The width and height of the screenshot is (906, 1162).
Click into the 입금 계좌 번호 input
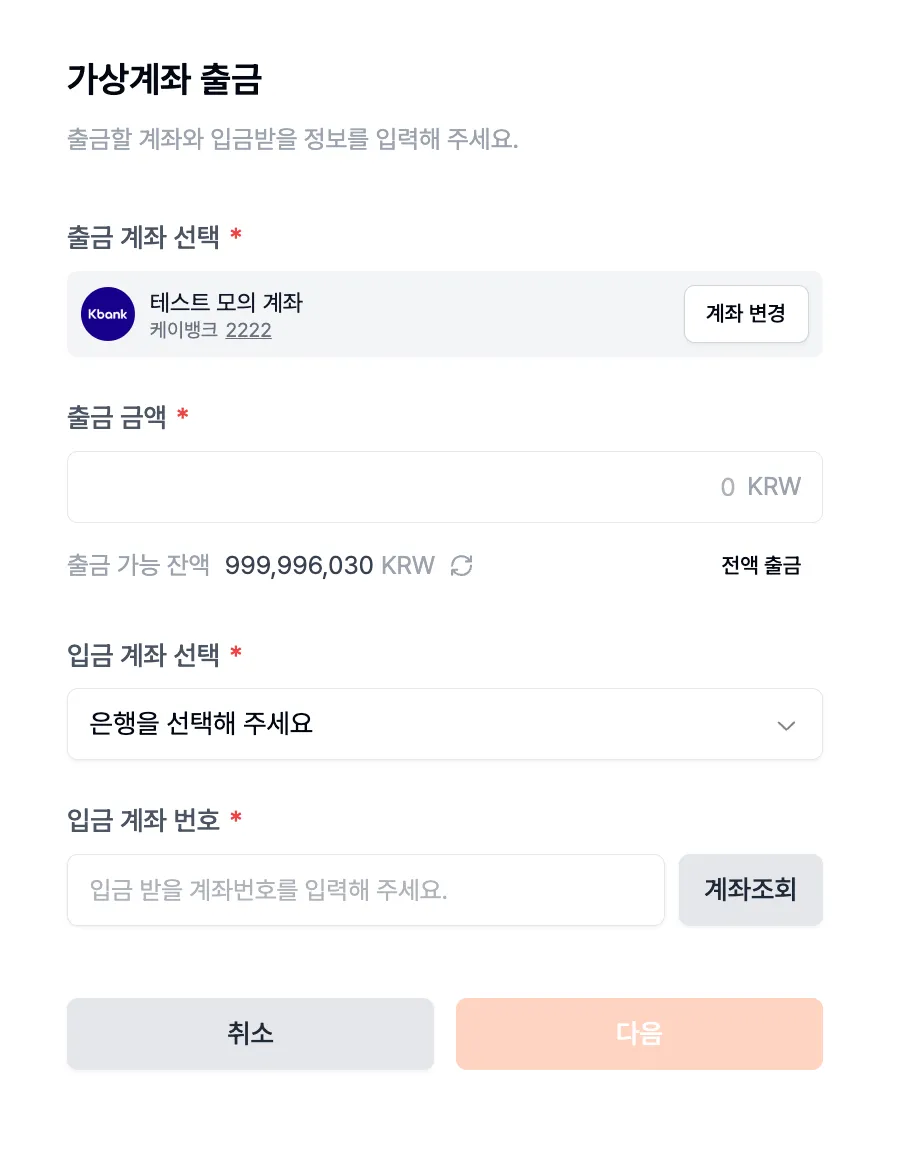(x=365, y=890)
